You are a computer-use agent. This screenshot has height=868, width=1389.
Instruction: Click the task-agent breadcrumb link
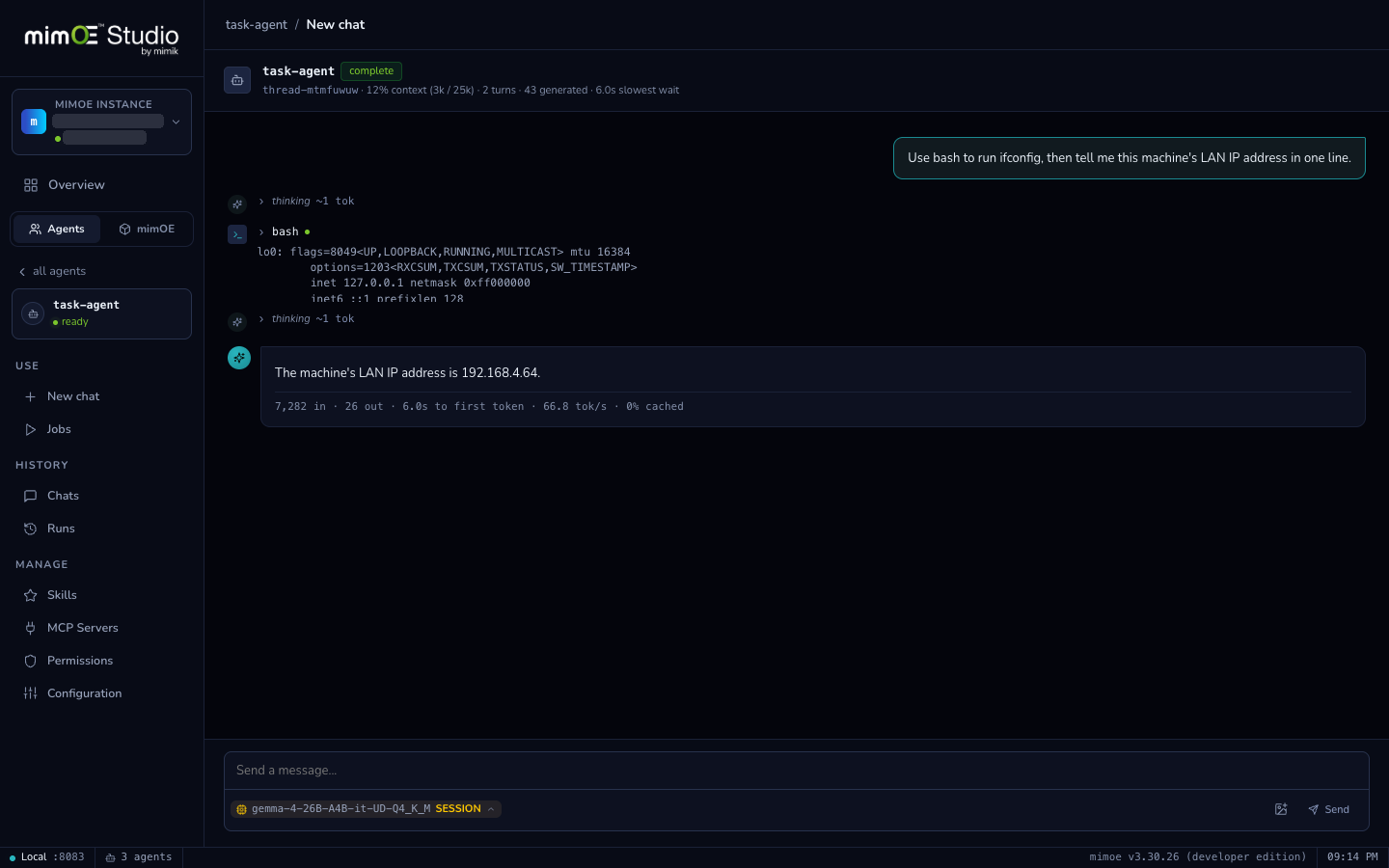257,25
